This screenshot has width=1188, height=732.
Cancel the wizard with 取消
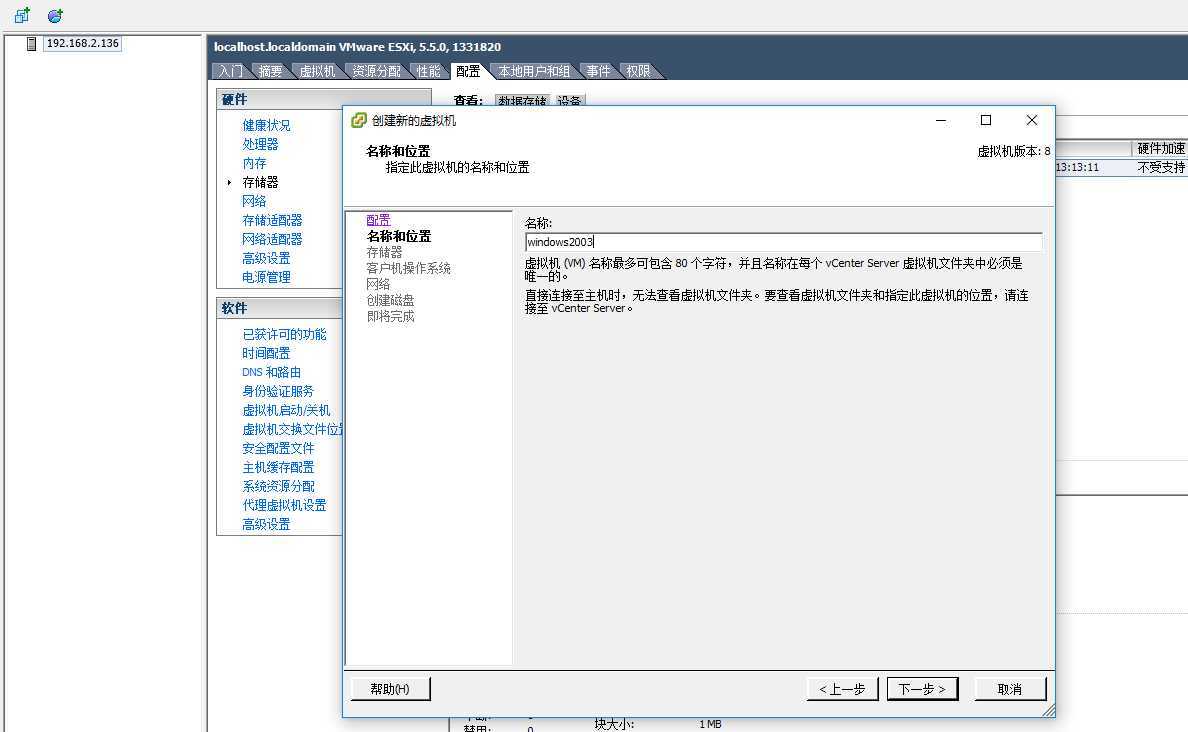pos(1010,689)
